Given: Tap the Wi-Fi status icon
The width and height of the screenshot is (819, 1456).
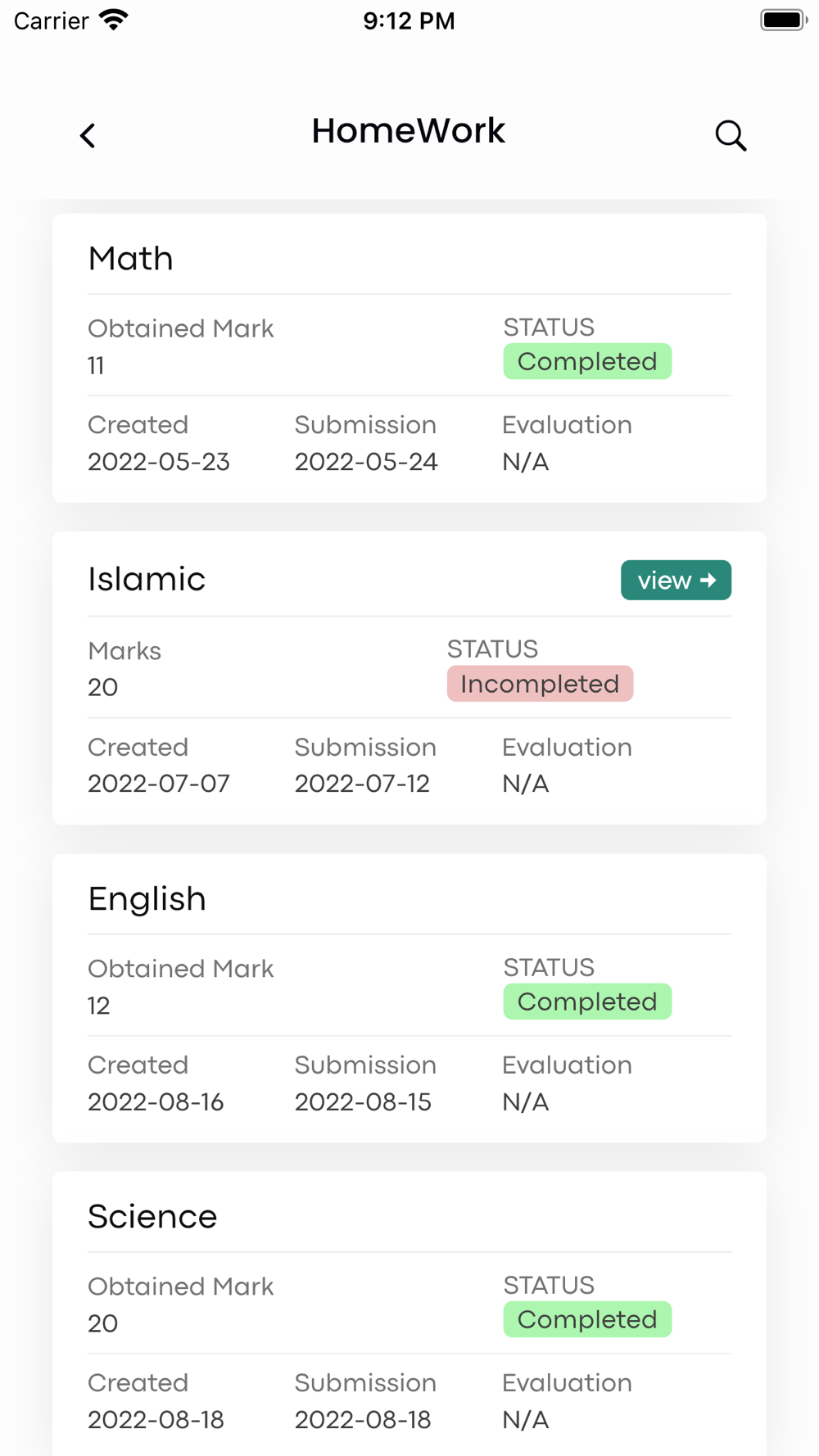Looking at the screenshot, I should click(114, 20).
